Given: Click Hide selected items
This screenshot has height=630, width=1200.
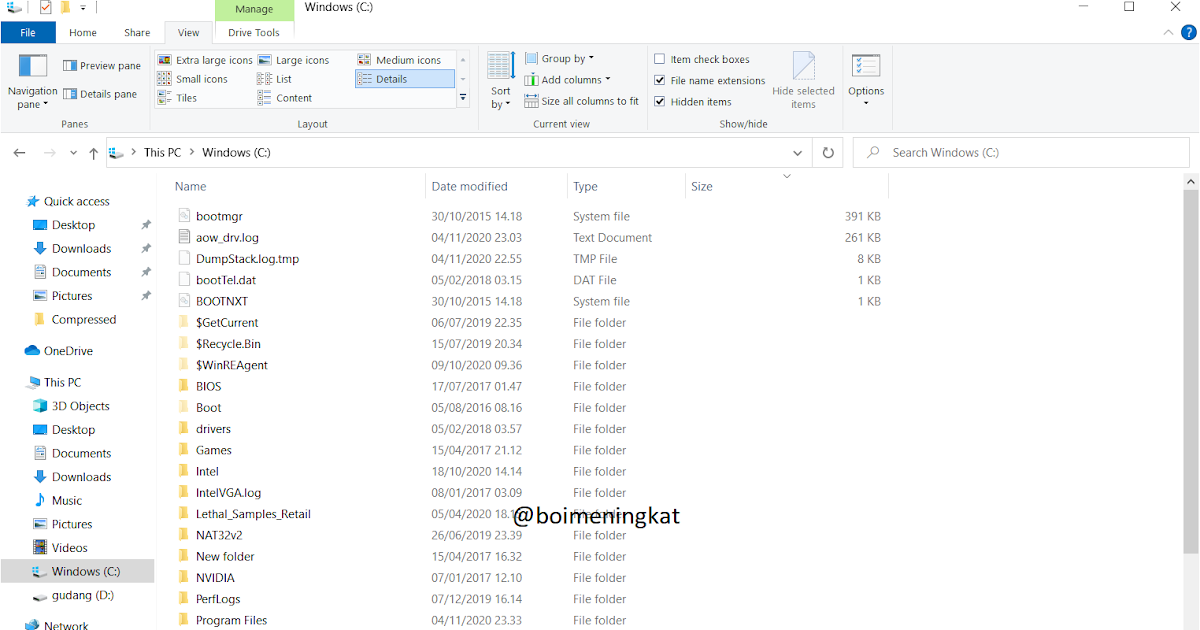Looking at the screenshot, I should point(803,81).
